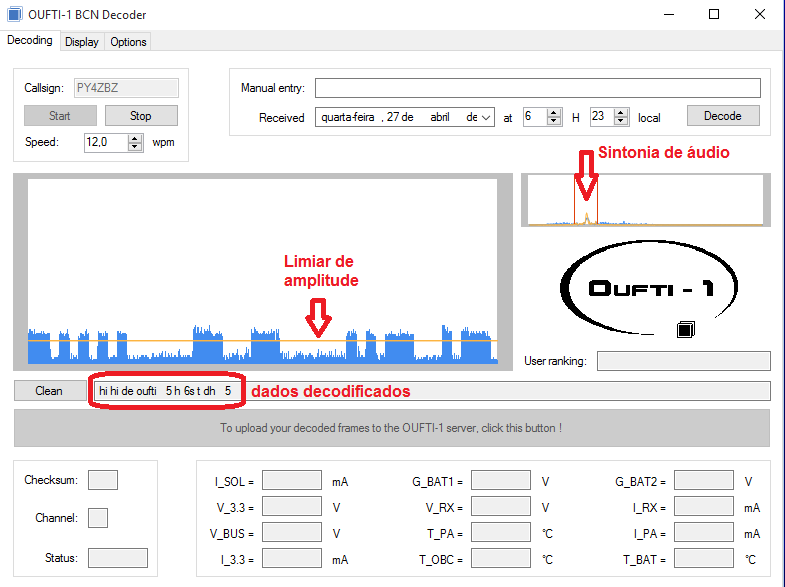Click the Start button
The image size is (785, 587).
[x=60, y=116]
